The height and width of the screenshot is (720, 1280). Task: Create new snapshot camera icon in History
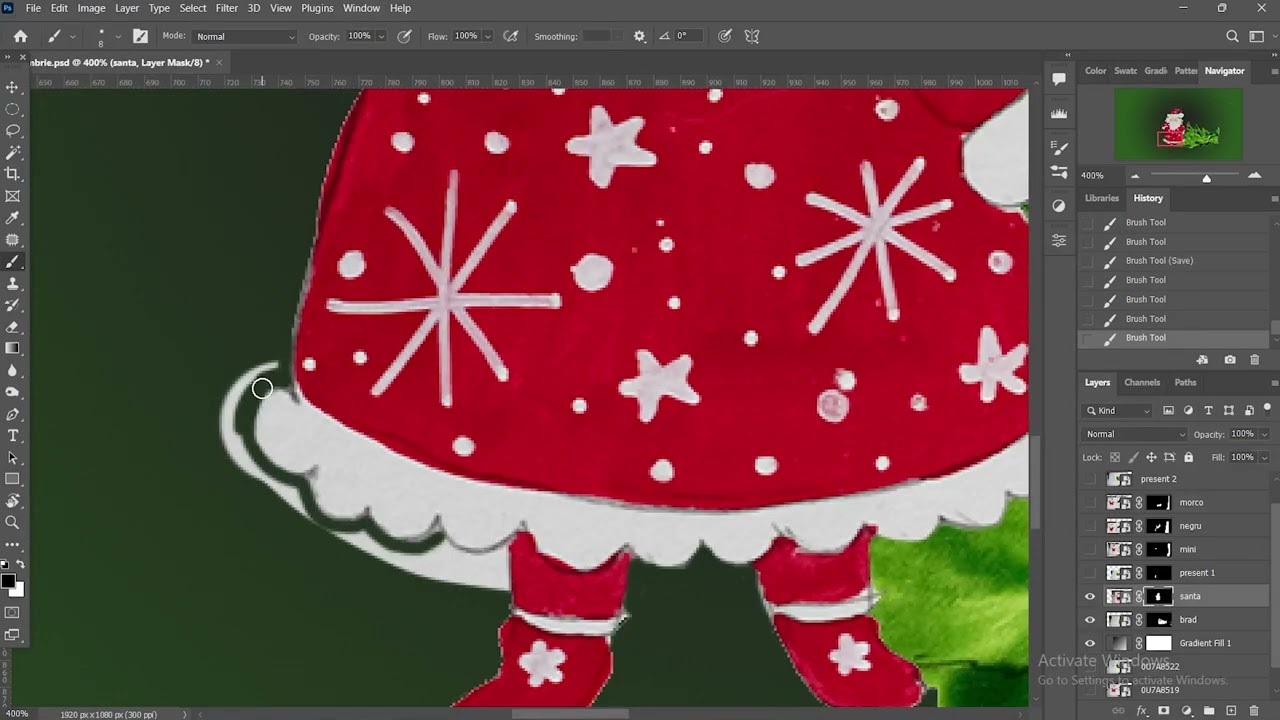(1230, 360)
